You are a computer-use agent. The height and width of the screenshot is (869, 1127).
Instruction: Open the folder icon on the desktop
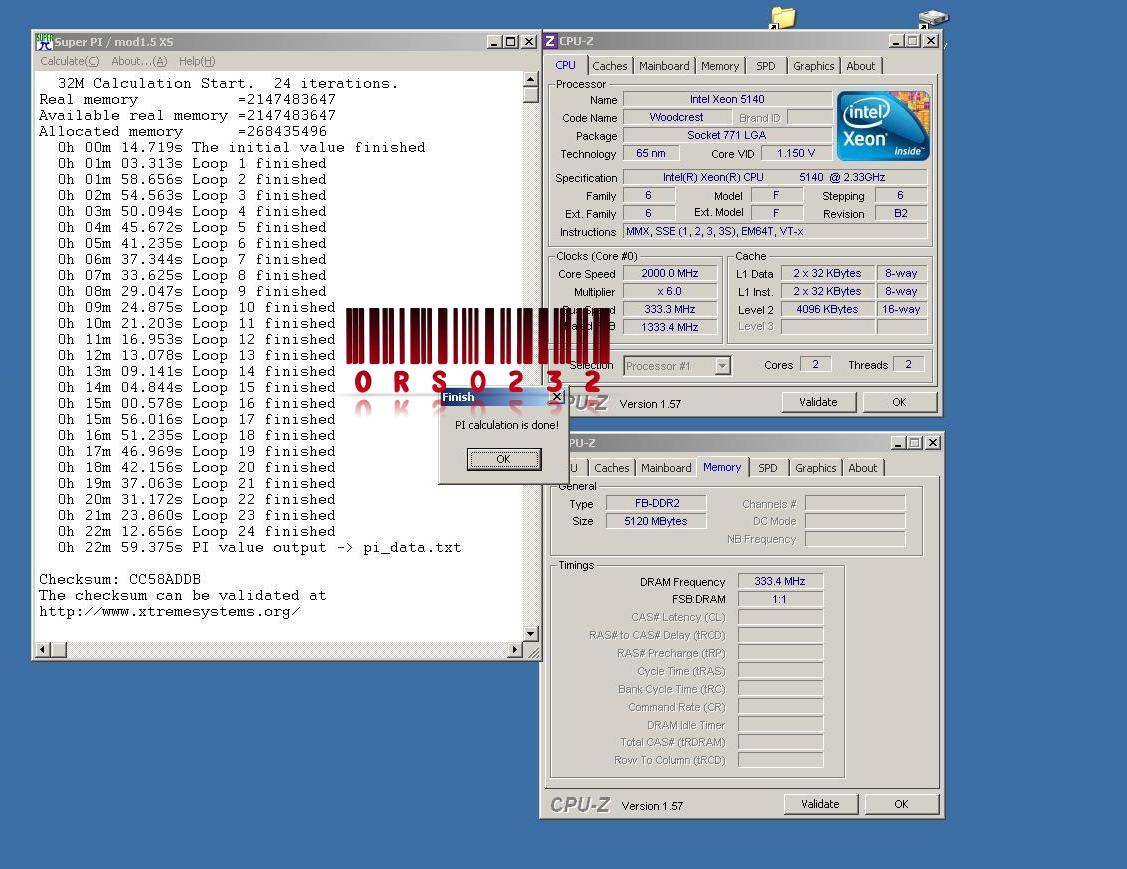783,17
